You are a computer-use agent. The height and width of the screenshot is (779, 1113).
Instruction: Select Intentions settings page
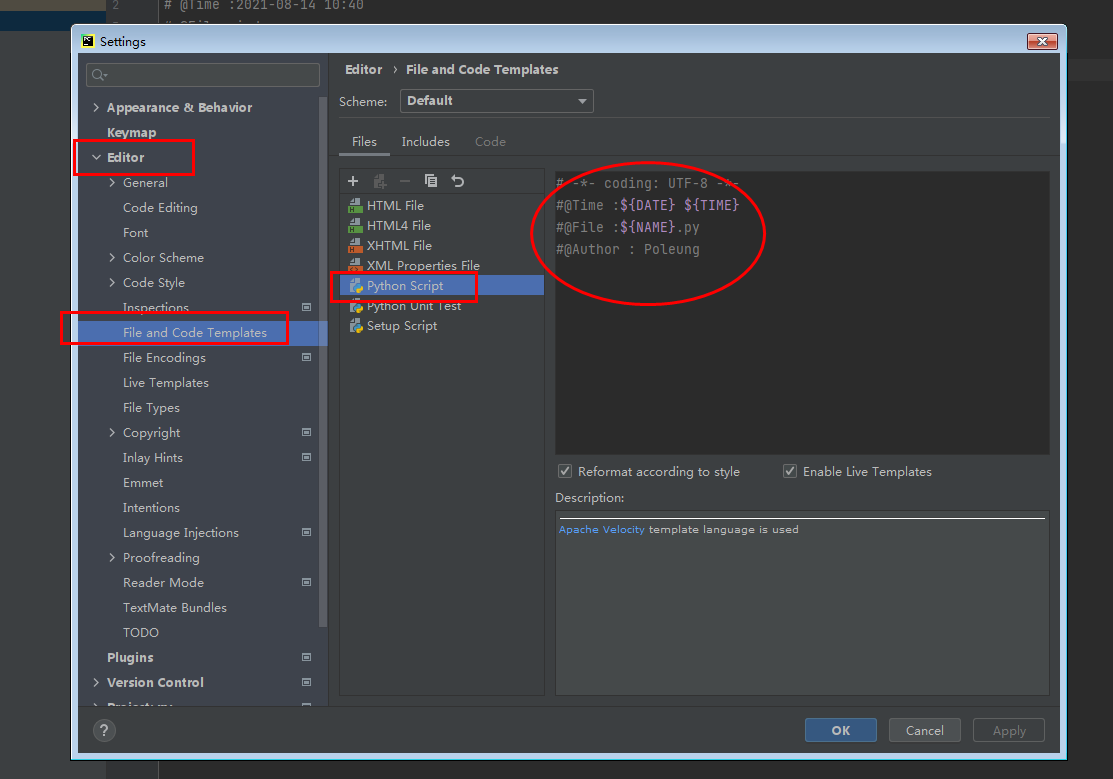[x=151, y=508]
